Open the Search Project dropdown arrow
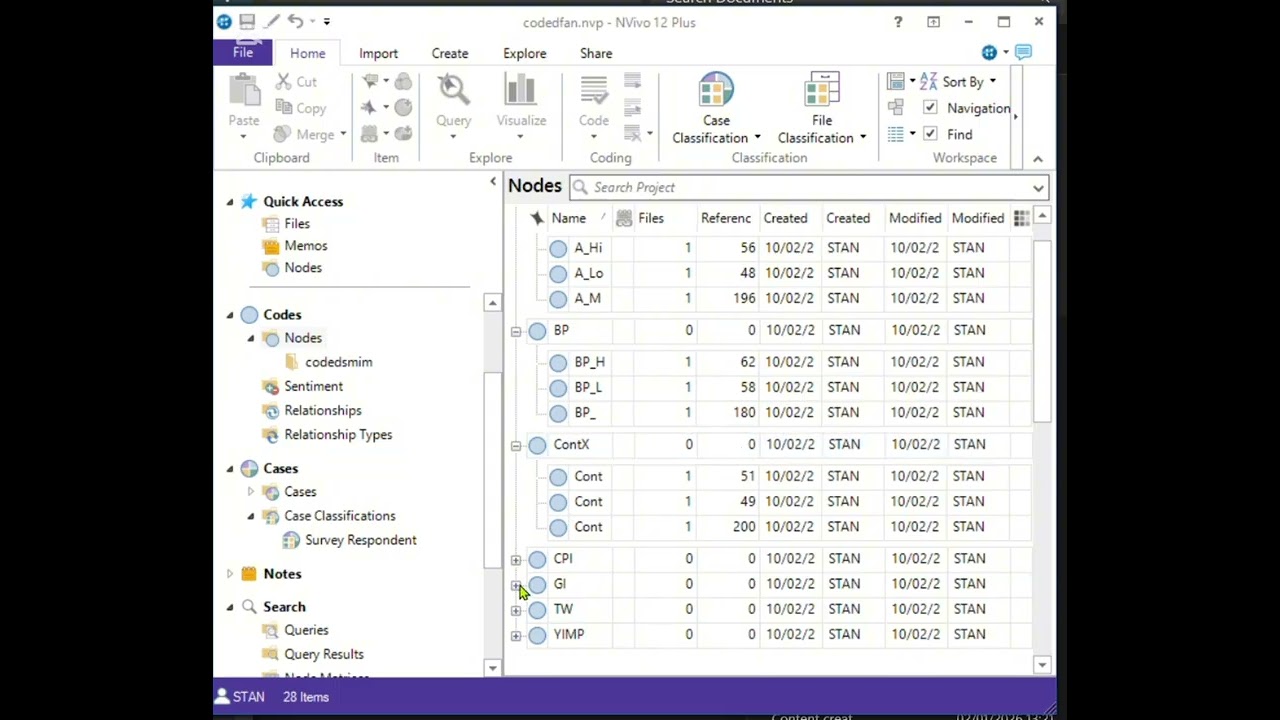The height and width of the screenshot is (720, 1280). (1038, 188)
